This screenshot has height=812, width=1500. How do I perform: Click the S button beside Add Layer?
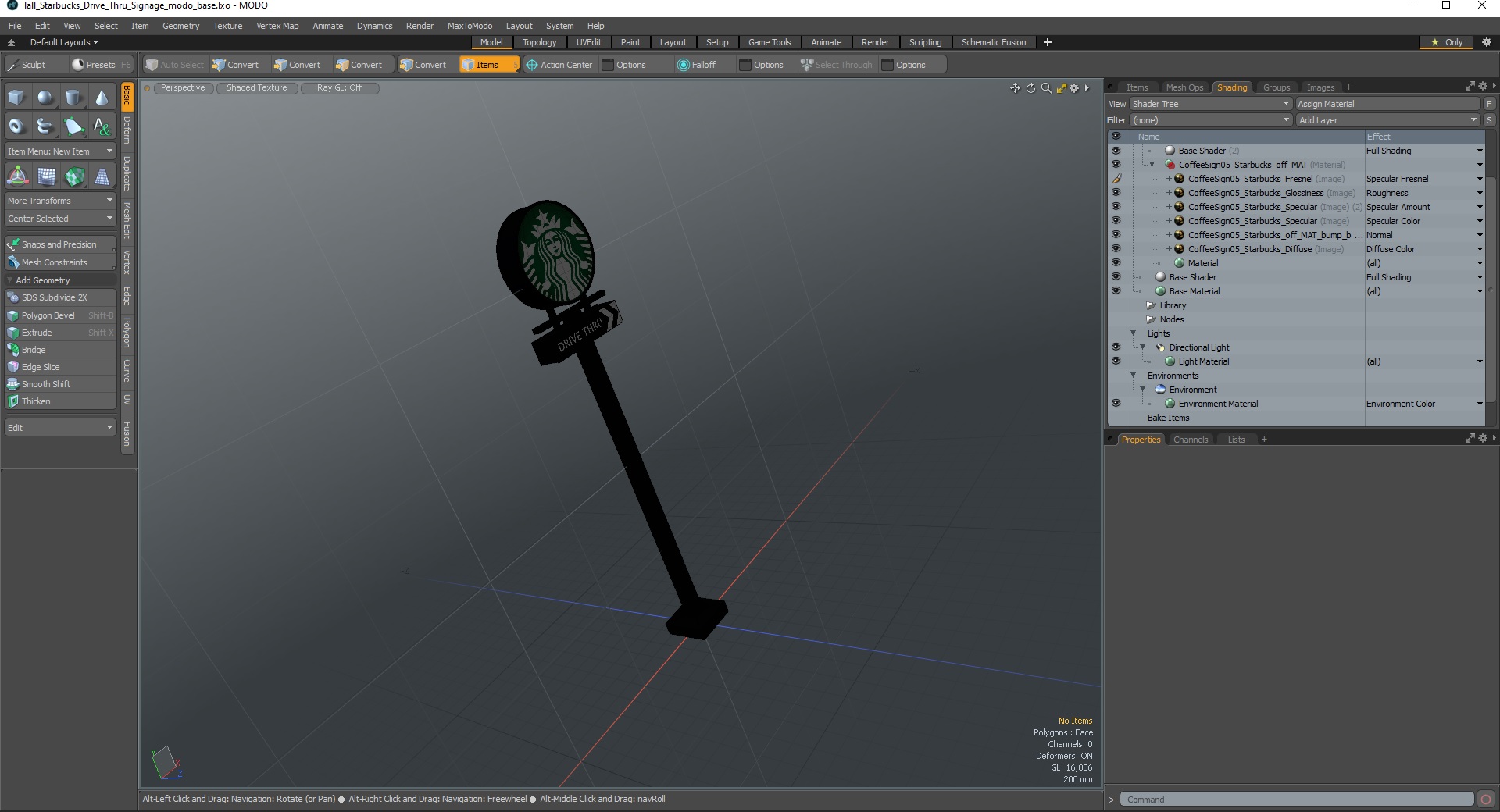pyautogui.click(x=1490, y=120)
